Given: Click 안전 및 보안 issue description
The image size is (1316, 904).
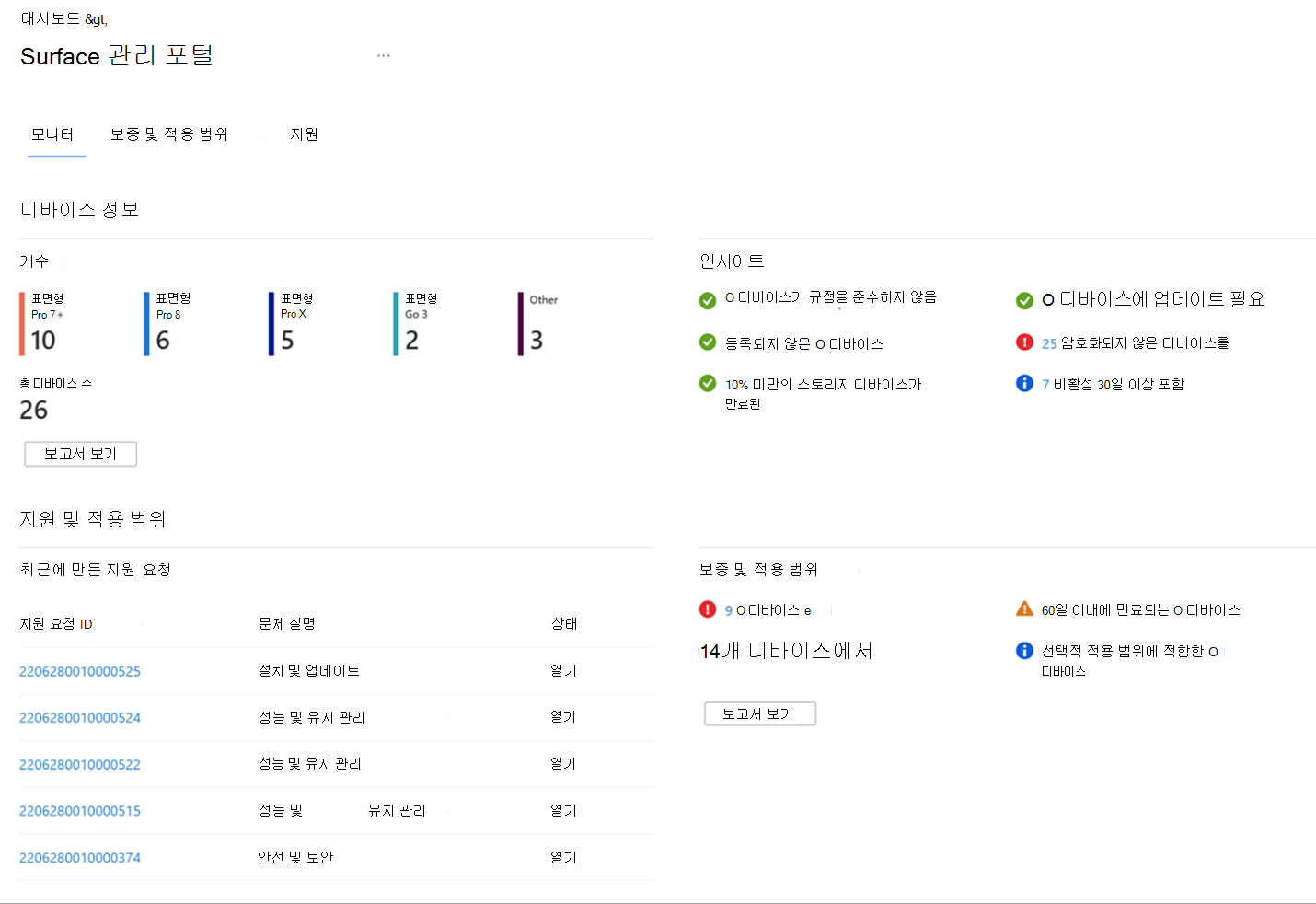Looking at the screenshot, I should tap(295, 857).
